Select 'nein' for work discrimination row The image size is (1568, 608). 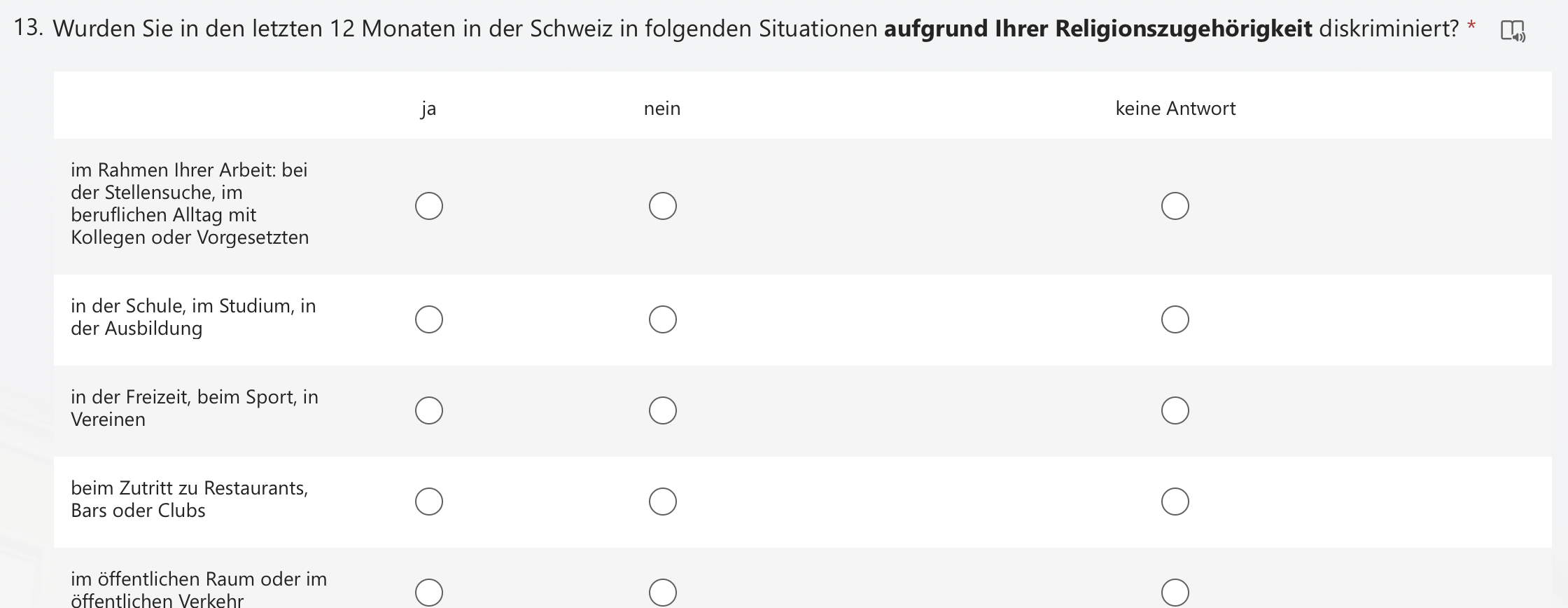pyautogui.click(x=662, y=206)
